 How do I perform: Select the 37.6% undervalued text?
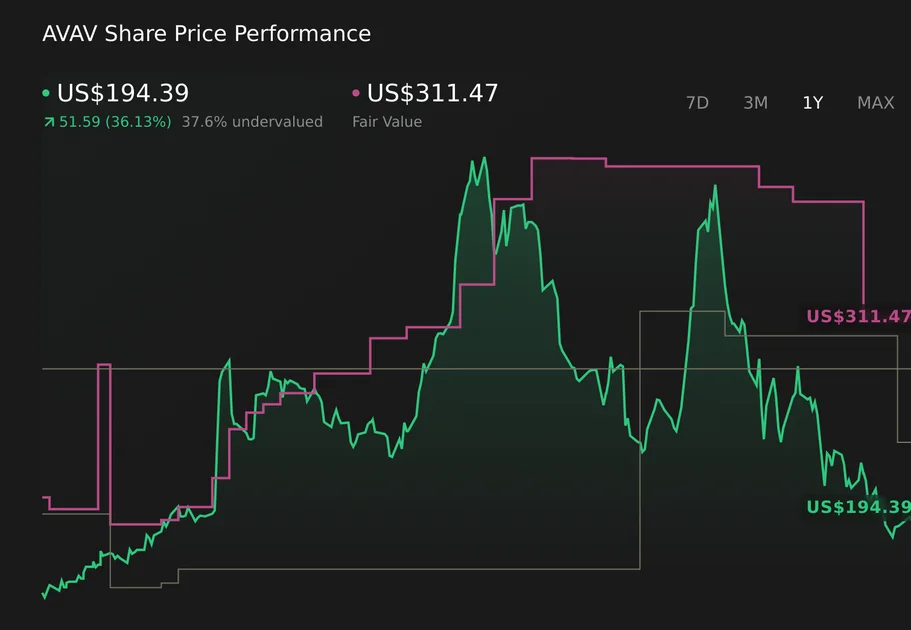(251, 122)
